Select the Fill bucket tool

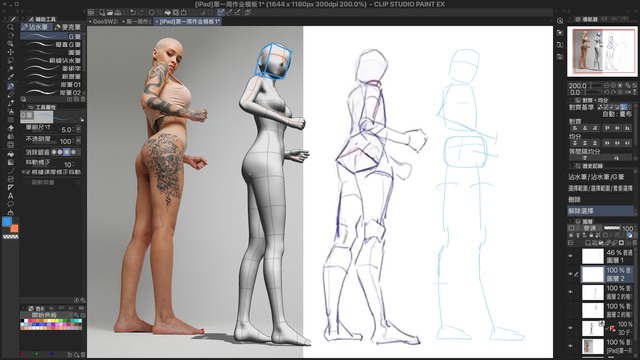pos(11,154)
